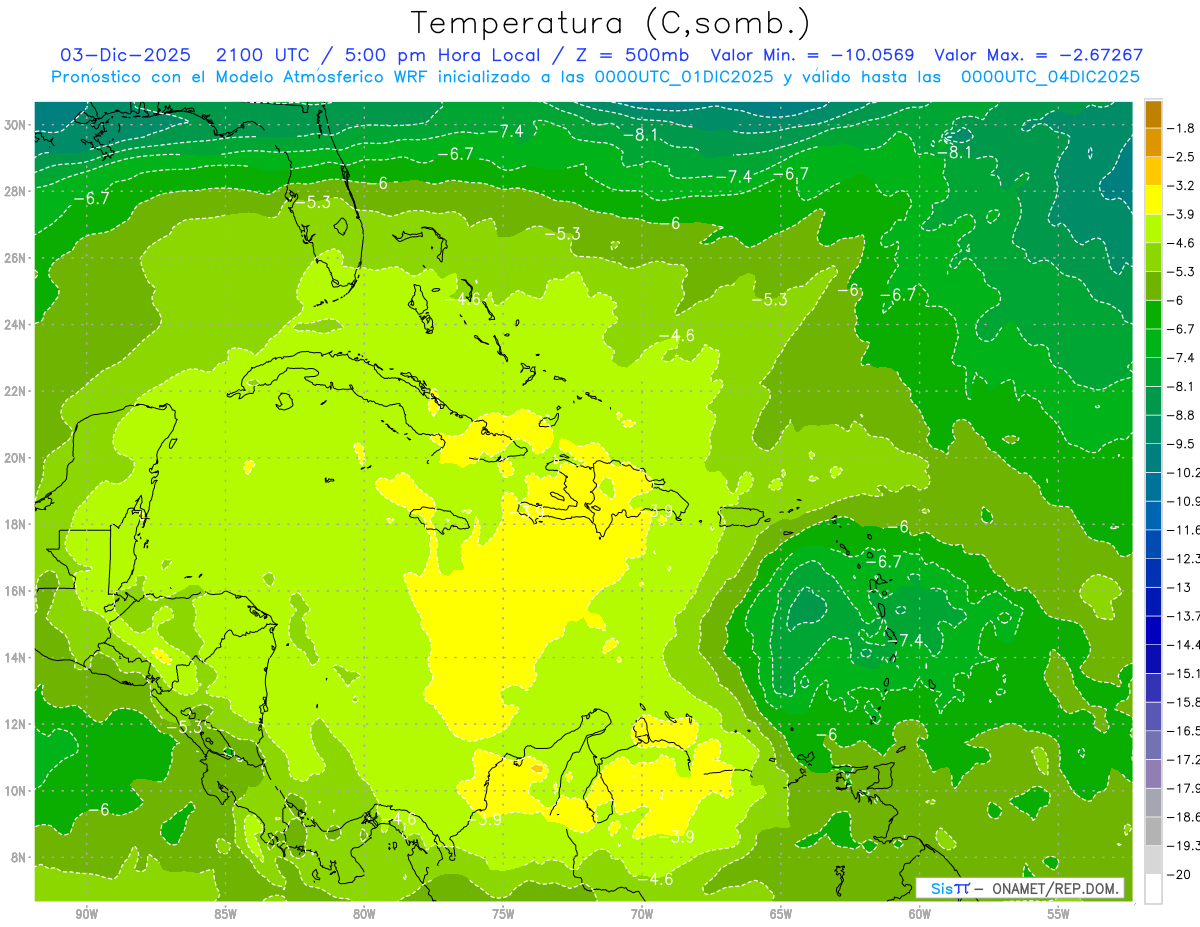Click the "-13.7" color scale label
The image size is (1200, 927).
pos(1183,615)
